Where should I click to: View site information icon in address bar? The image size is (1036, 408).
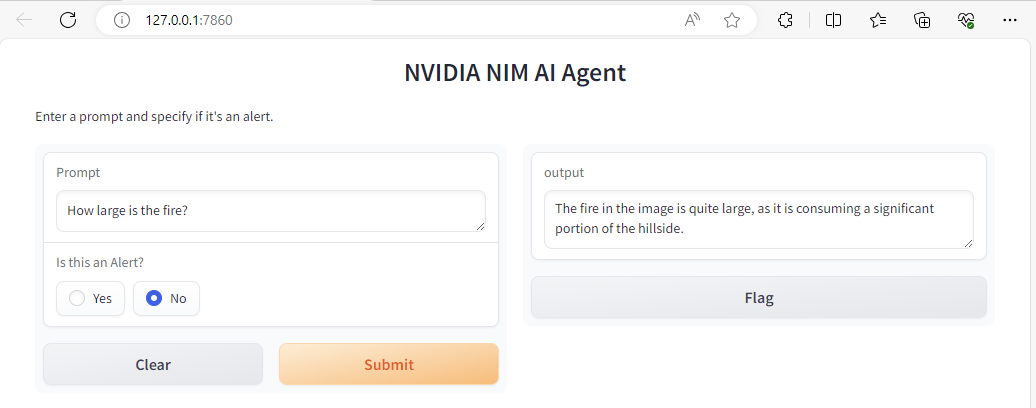pyautogui.click(x=123, y=20)
